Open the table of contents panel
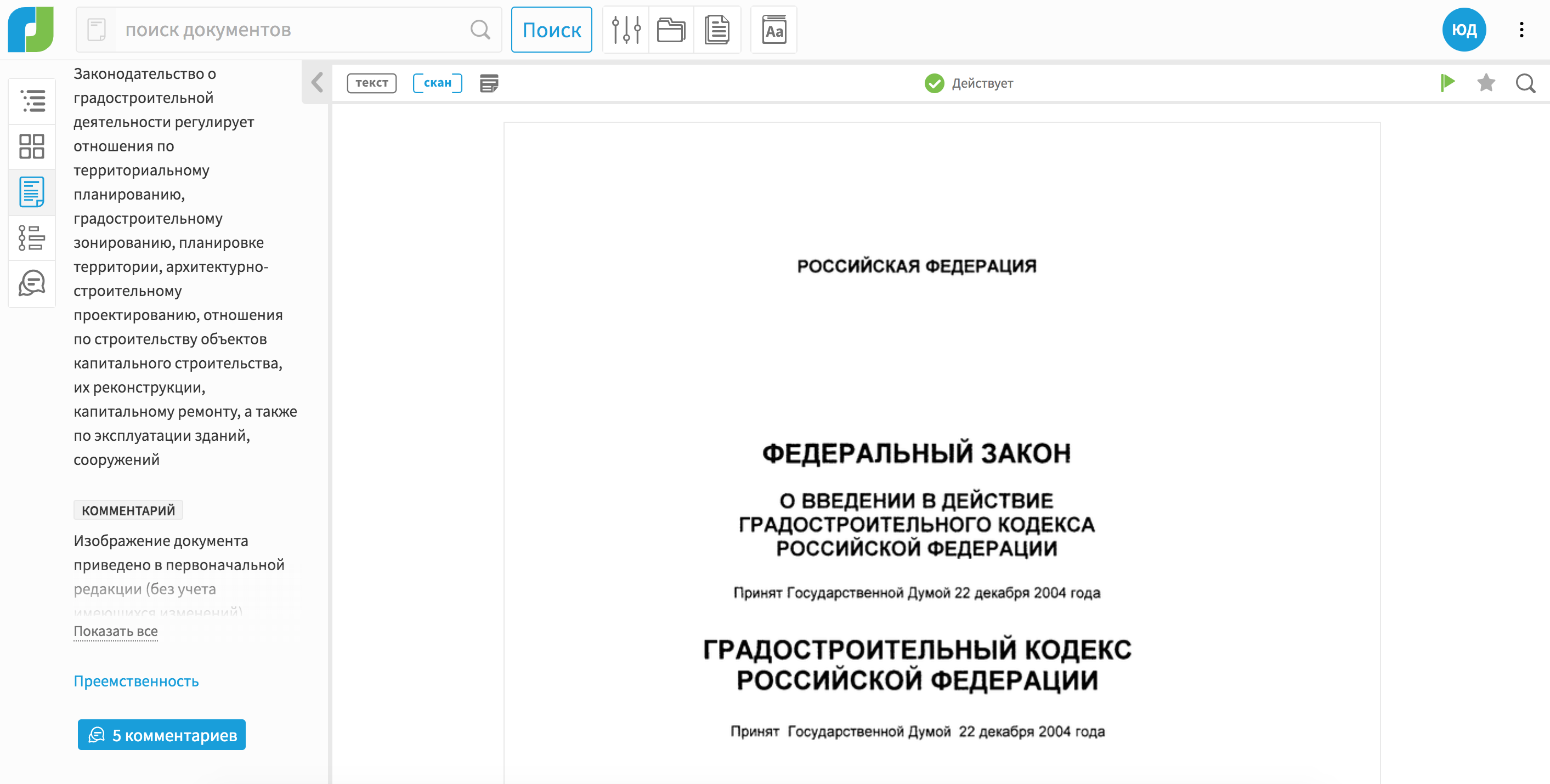The height and width of the screenshot is (784, 1550). 31,101
